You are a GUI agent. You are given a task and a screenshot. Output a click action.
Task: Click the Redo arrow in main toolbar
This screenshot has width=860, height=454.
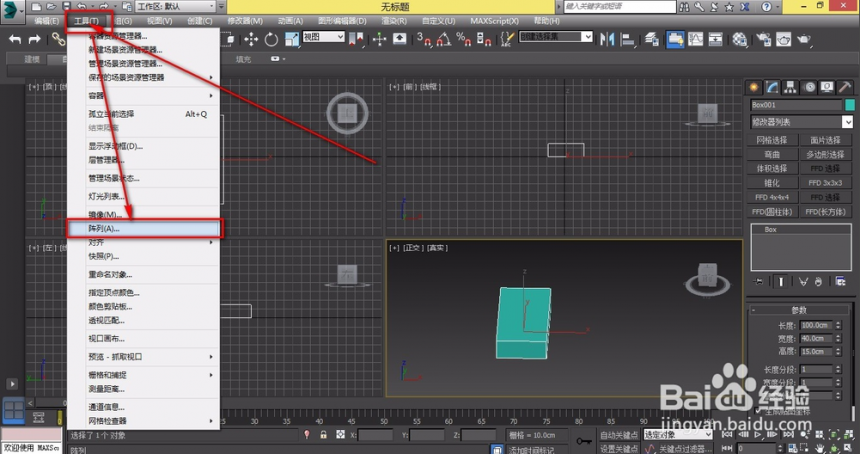pyautogui.click(x=35, y=39)
